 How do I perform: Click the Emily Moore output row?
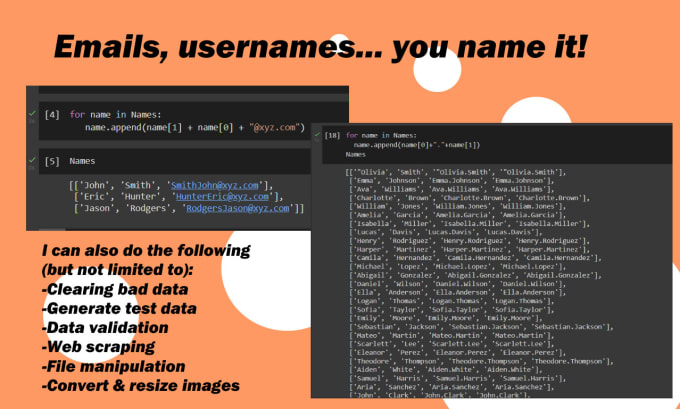pyautogui.click(x=445, y=318)
